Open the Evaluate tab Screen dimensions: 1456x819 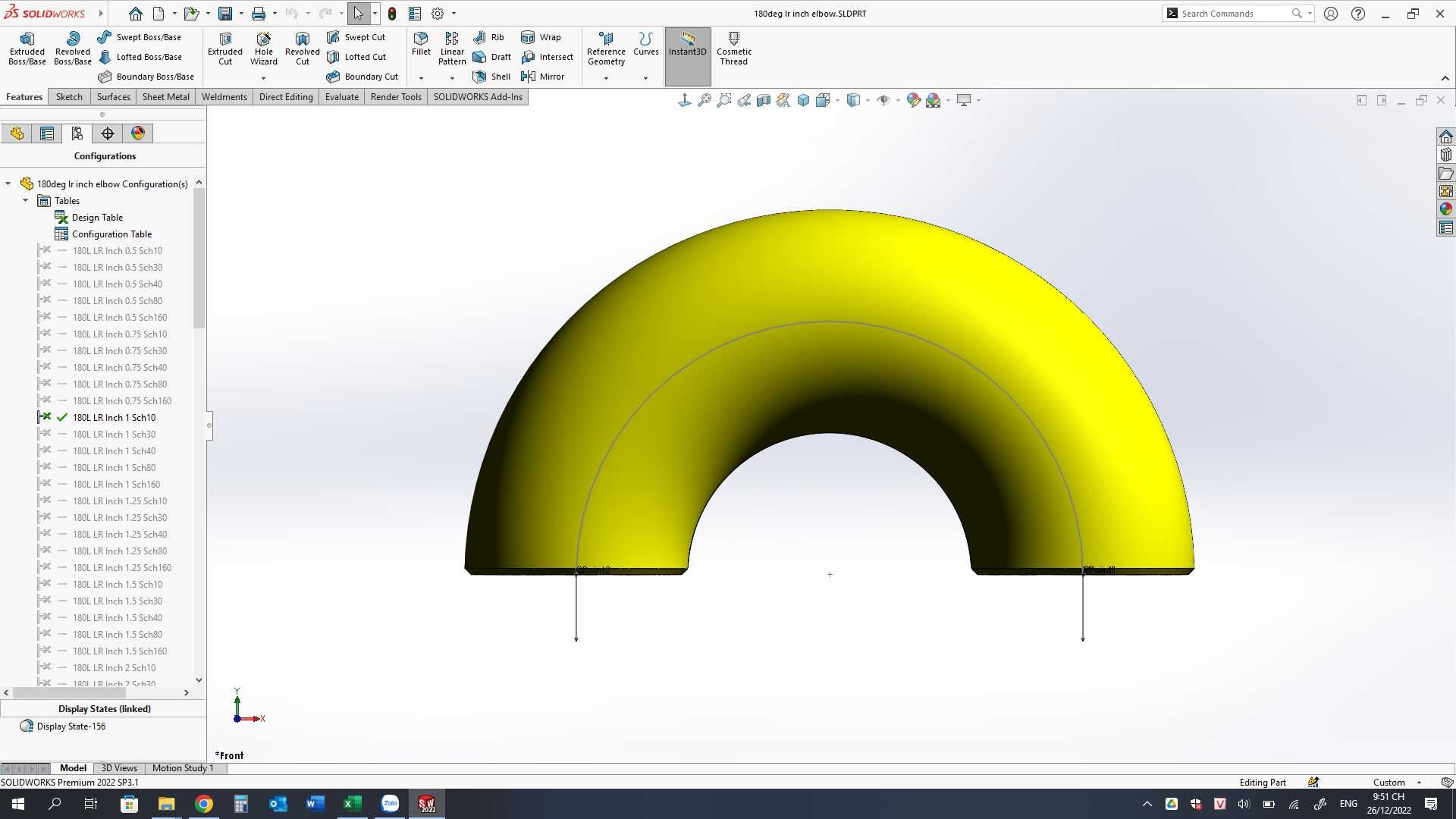tap(342, 97)
